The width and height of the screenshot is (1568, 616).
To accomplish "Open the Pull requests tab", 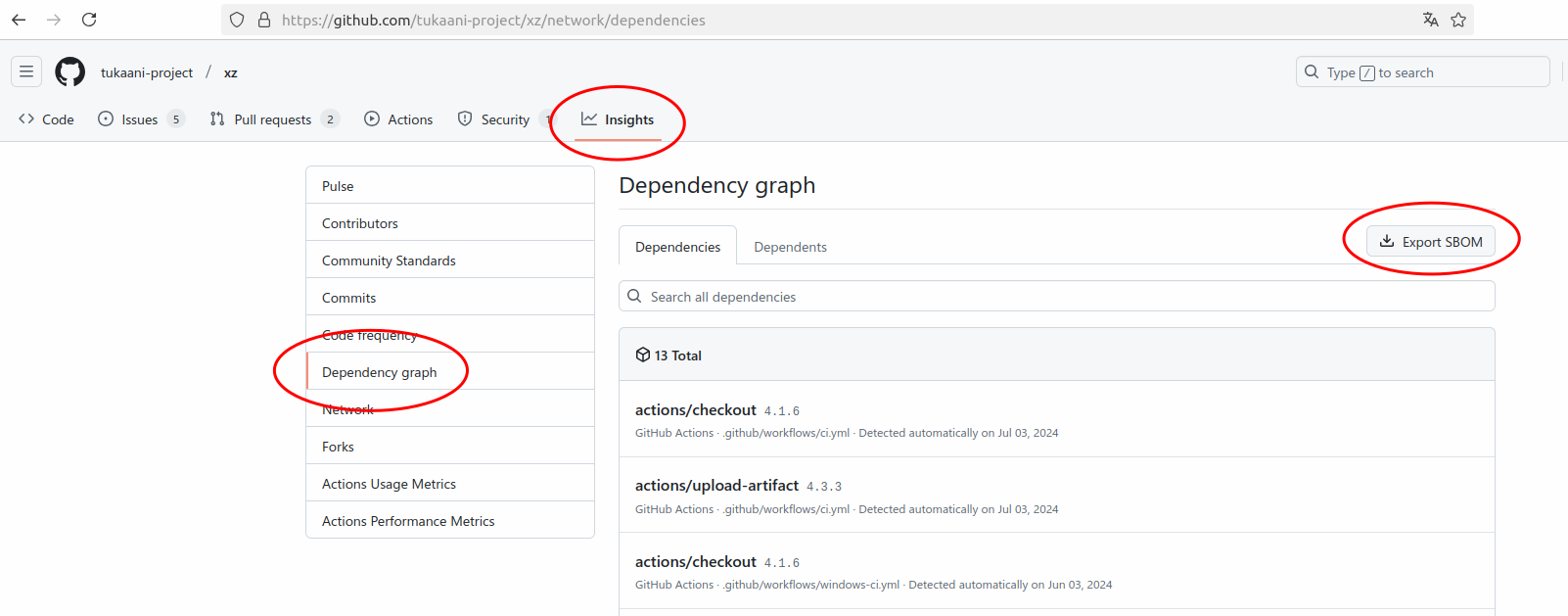I will (274, 119).
